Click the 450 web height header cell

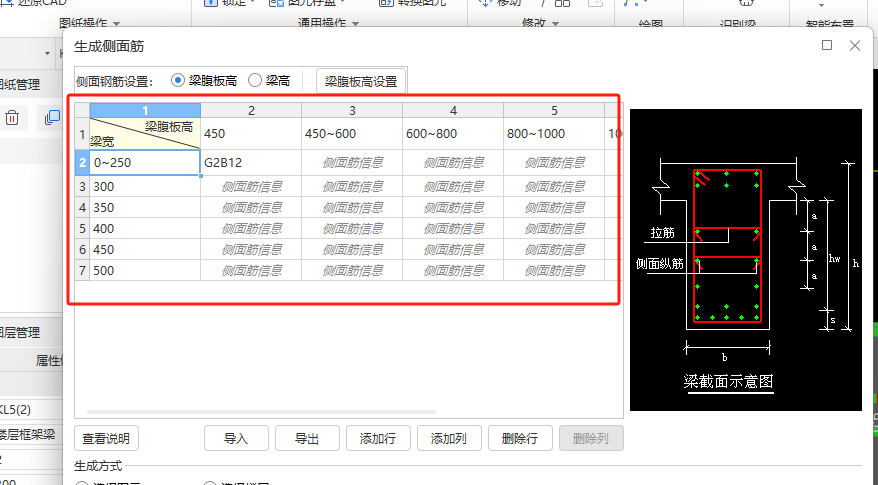click(251, 133)
